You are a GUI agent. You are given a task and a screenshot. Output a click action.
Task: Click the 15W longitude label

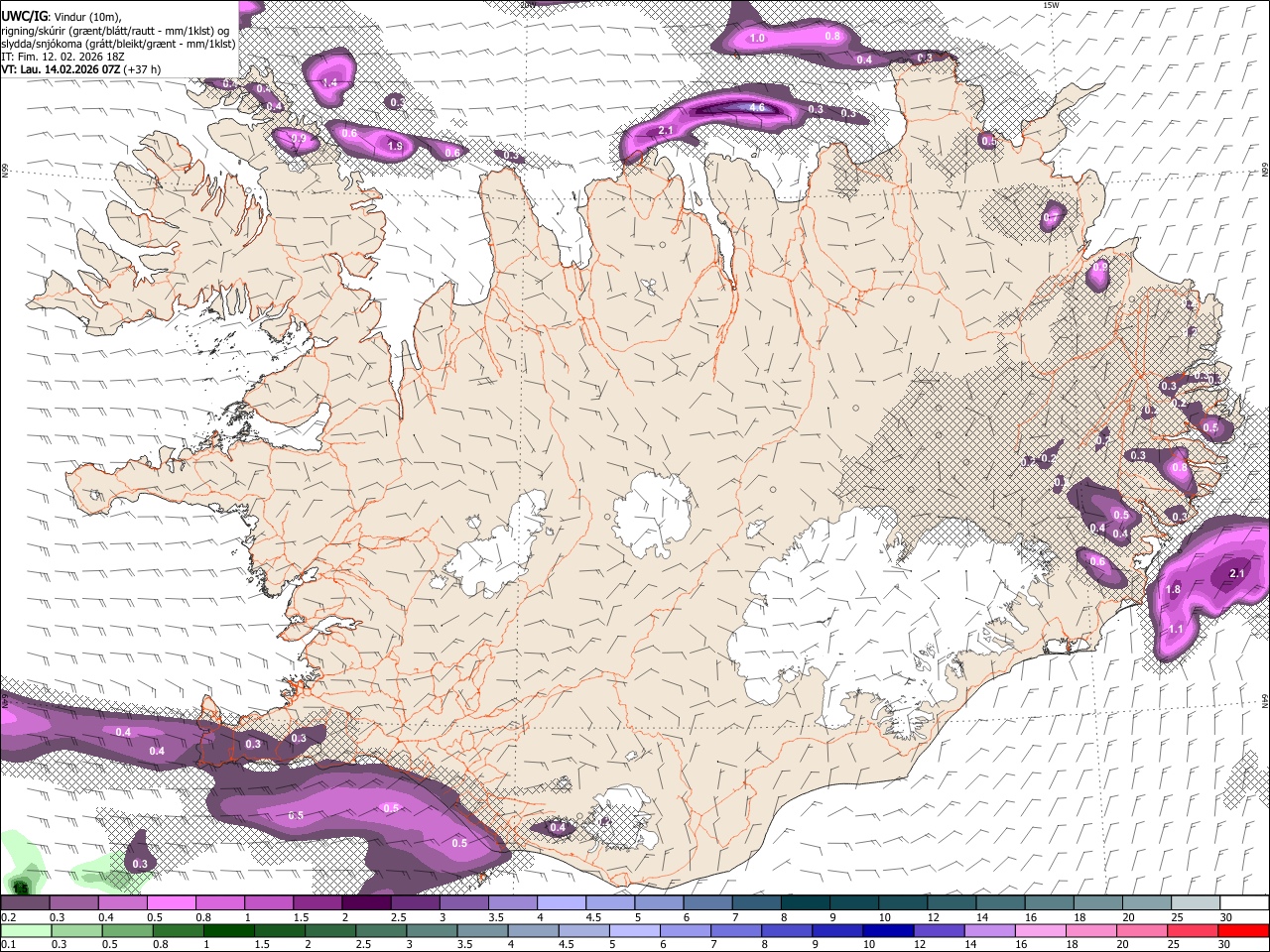tap(1051, 5)
